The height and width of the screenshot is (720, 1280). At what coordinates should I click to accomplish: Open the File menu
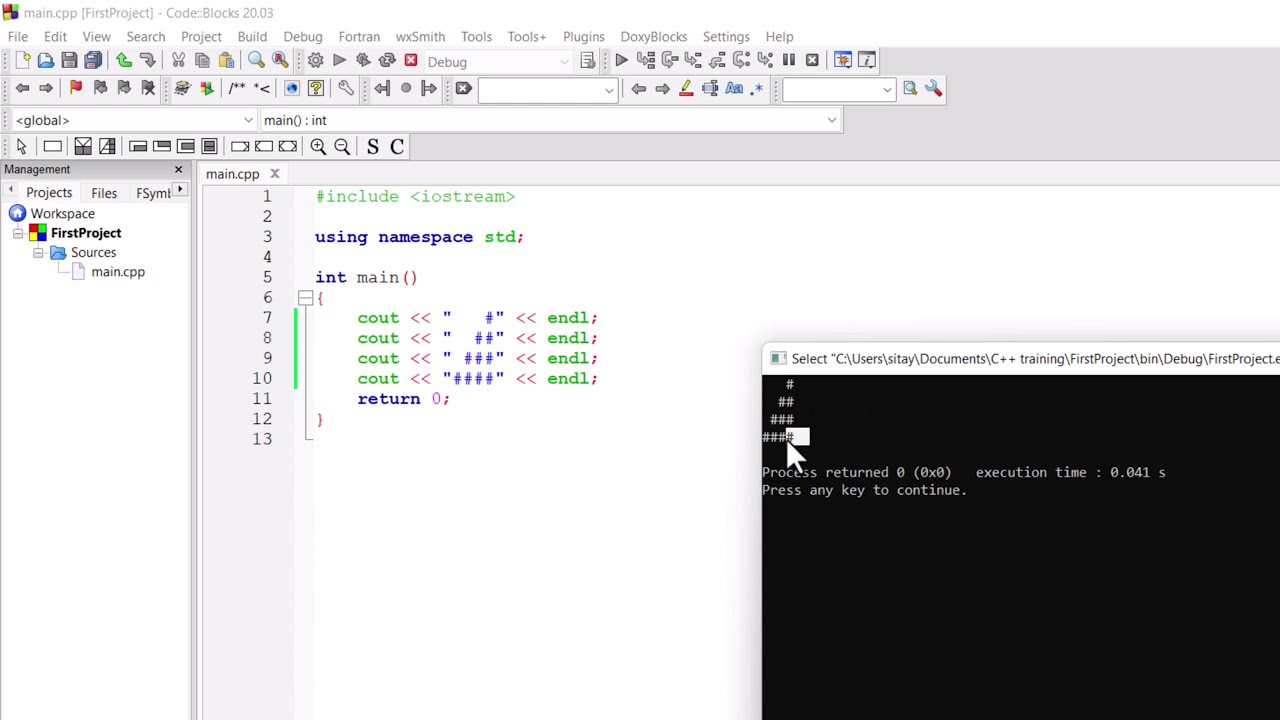[x=18, y=37]
